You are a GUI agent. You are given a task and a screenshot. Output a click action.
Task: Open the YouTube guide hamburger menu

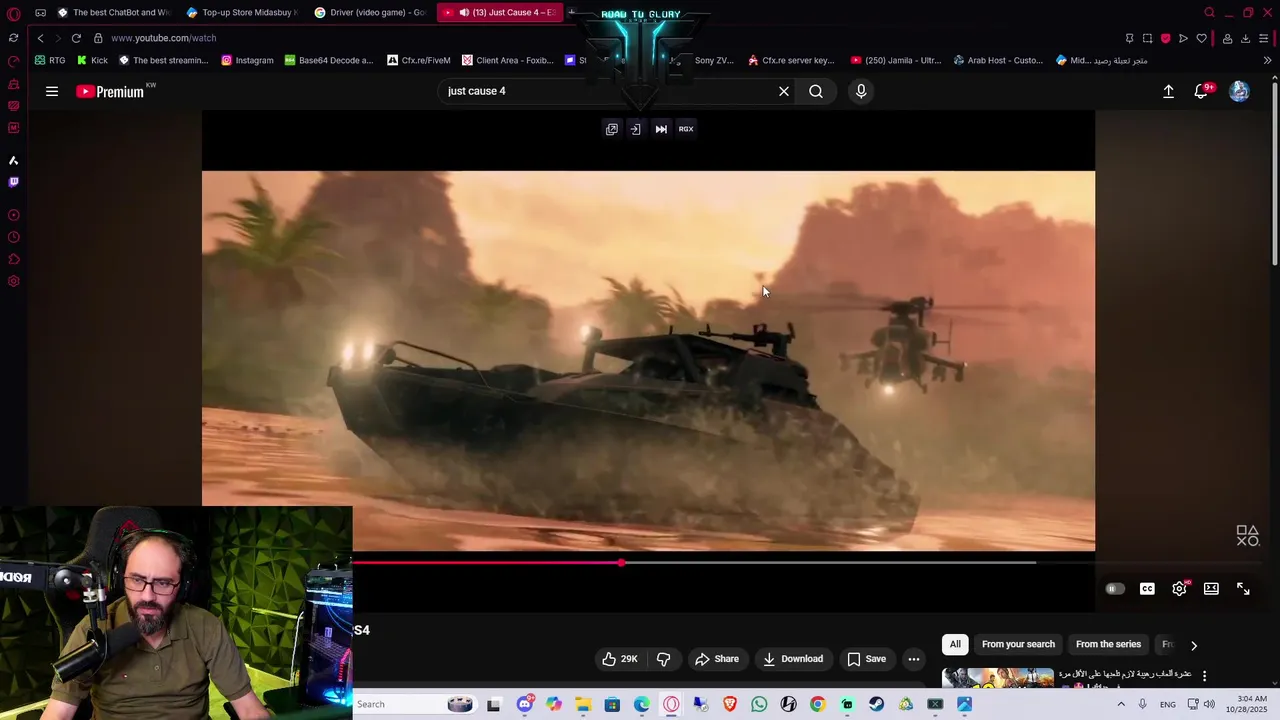51,91
